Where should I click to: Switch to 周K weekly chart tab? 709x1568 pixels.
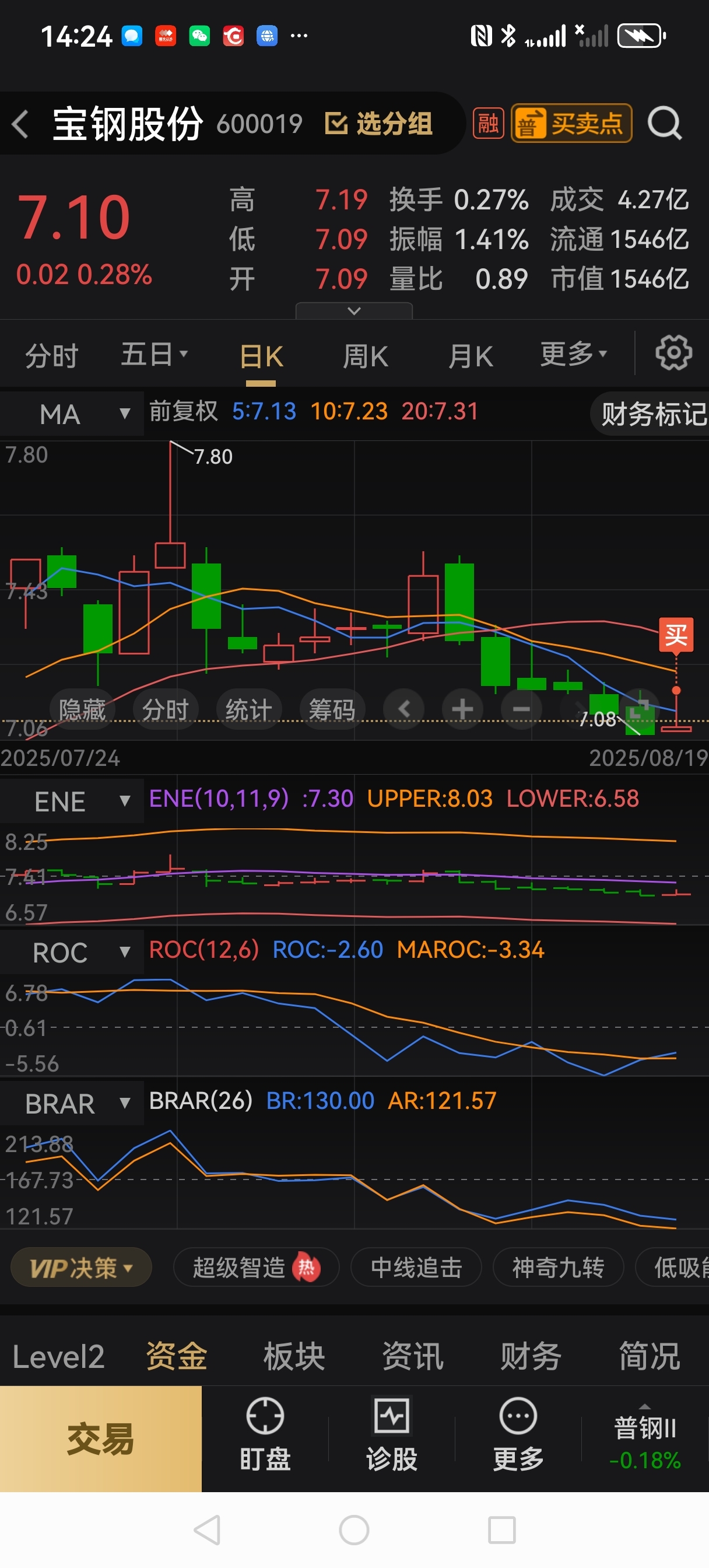point(365,356)
